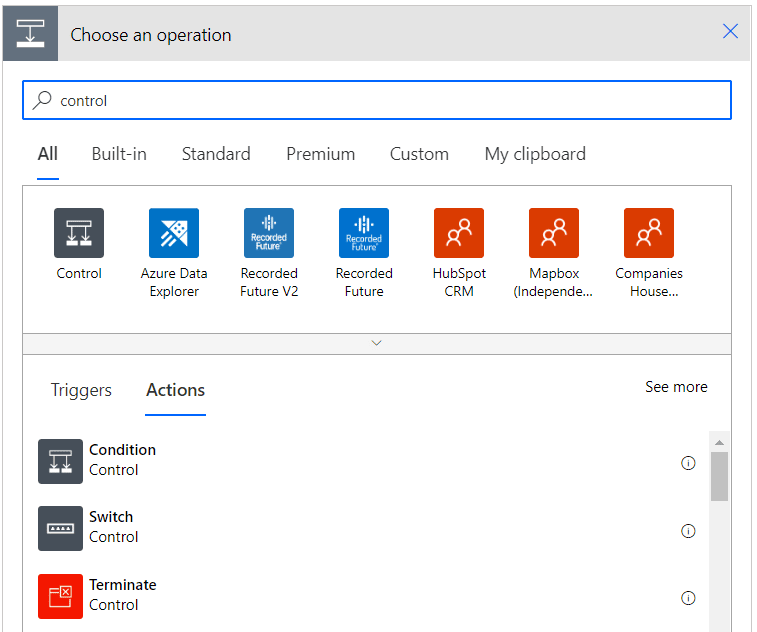Screen dimensions: 757x632
Task: Click the actions list scrollbar thumb
Action: pyautogui.click(x=719, y=476)
